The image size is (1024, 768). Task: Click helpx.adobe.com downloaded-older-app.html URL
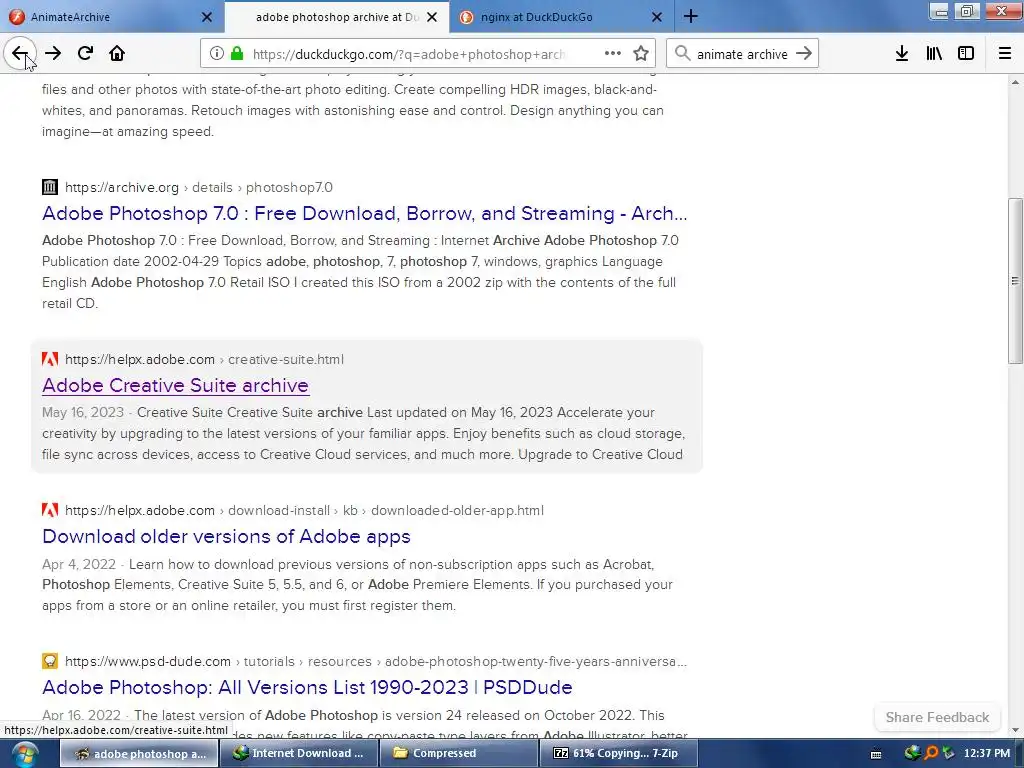304,510
